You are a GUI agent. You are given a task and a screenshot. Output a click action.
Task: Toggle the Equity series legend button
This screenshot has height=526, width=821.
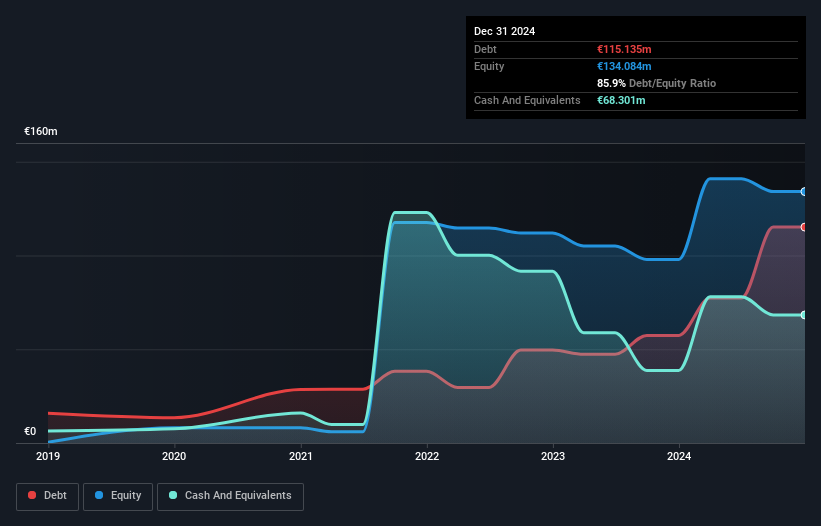click(x=118, y=496)
